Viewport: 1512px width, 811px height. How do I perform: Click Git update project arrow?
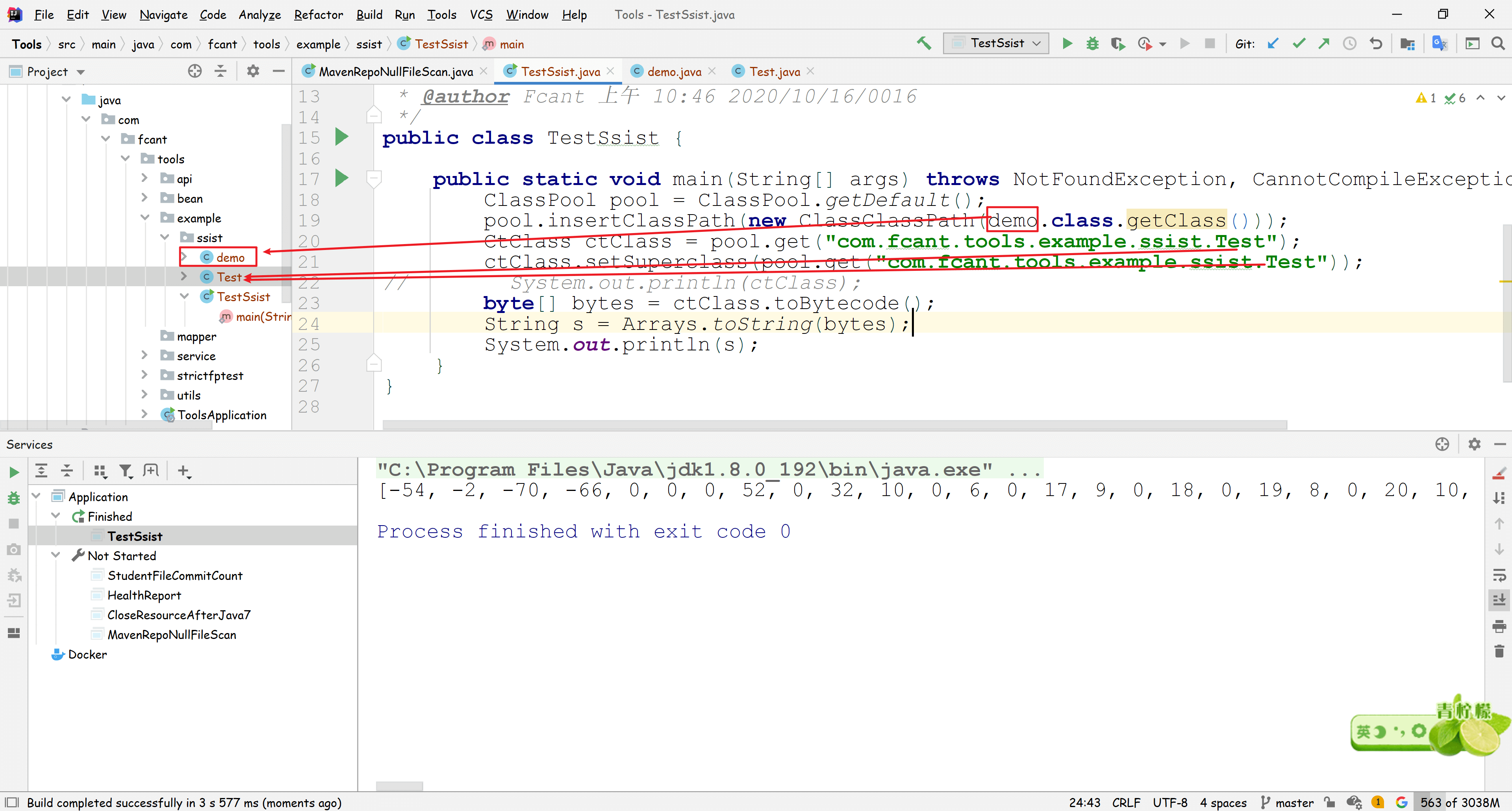point(1273,43)
